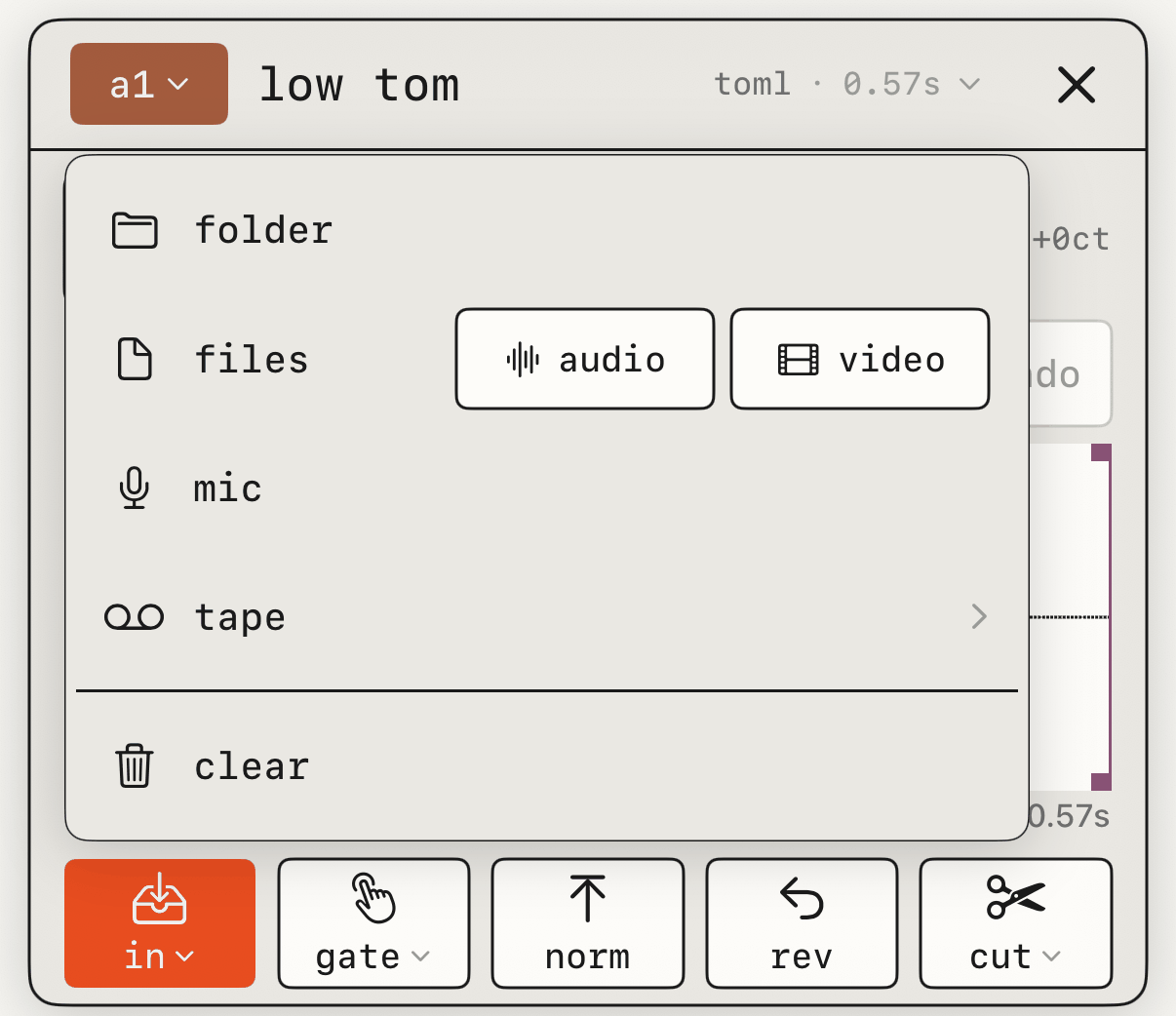1176x1016 pixels.
Task: Click the rev undo-arrow icon
Action: (802, 898)
